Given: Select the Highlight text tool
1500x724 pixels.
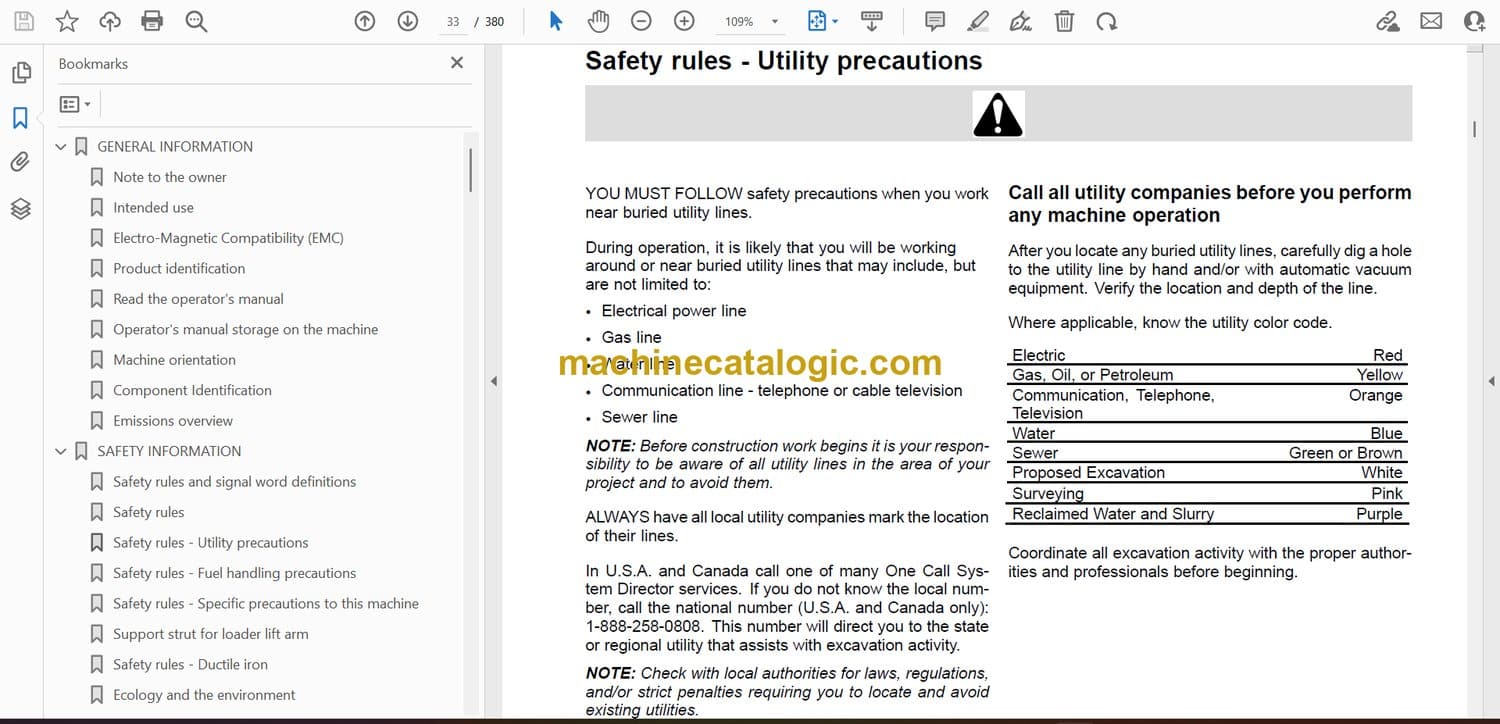Looking at the screenshot, I should click(x=978, y=21).
